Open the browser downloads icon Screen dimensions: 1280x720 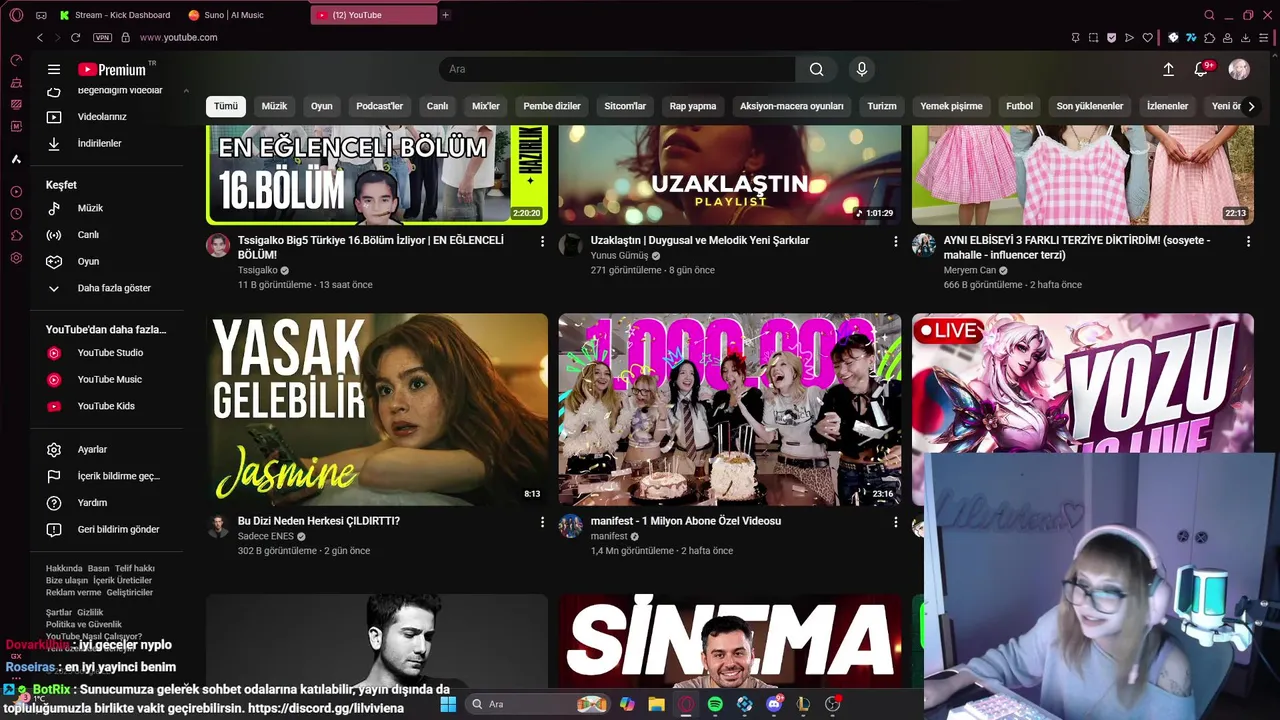pyautogui.click(x=1246, y=37)
